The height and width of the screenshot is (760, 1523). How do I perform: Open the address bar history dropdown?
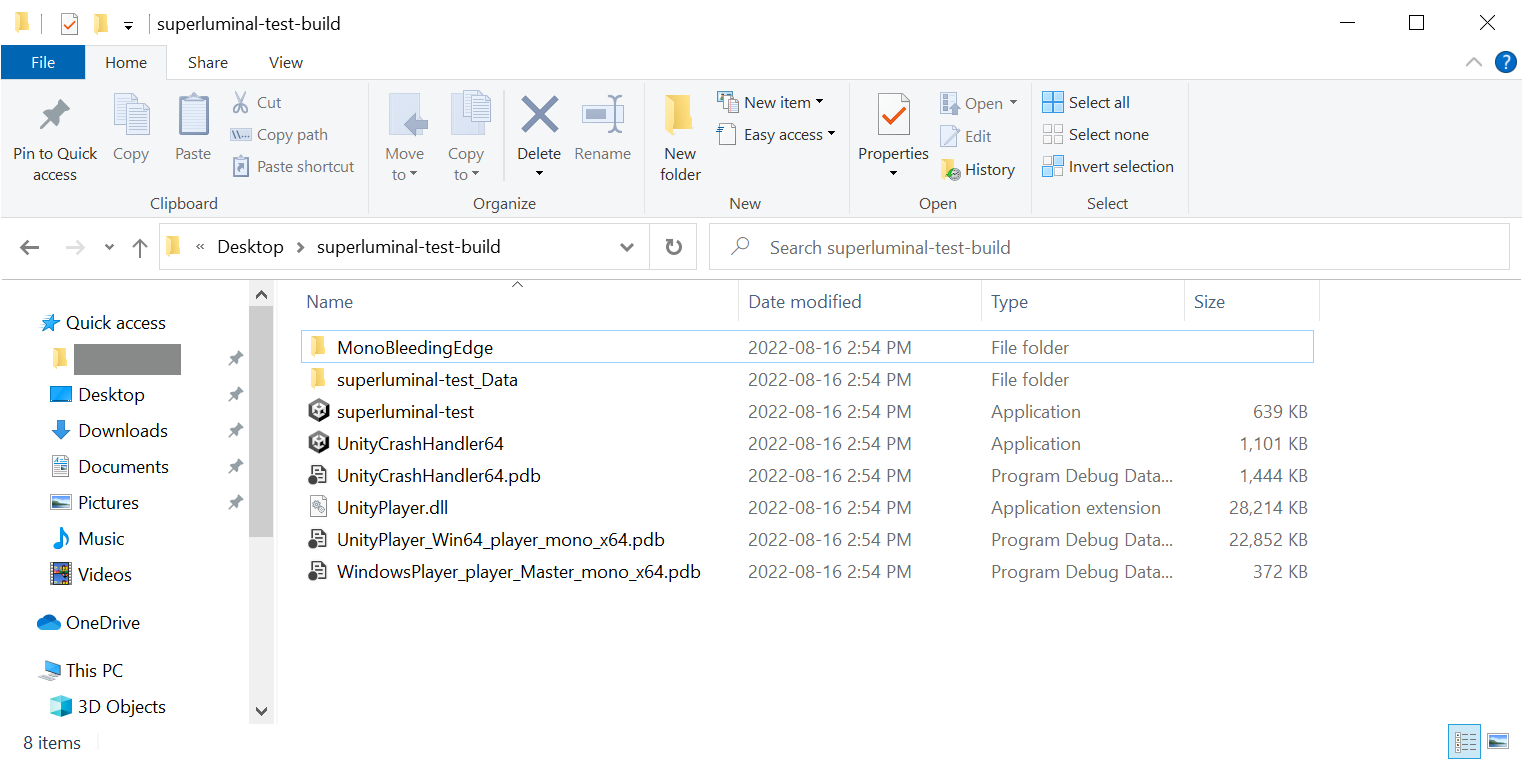click(x=627, y=247)
